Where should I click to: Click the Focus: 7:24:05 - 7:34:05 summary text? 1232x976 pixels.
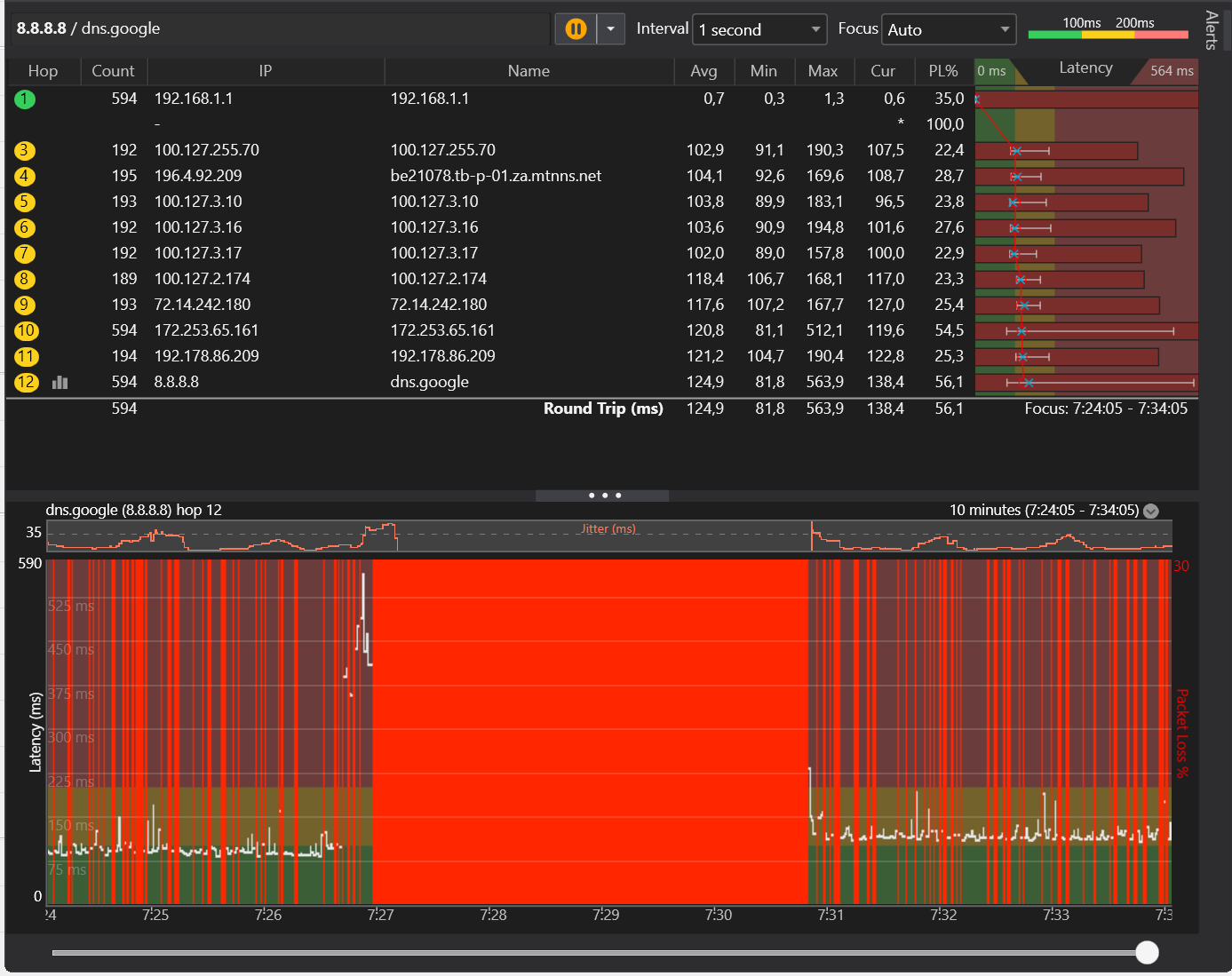(x=1106, y=409)
